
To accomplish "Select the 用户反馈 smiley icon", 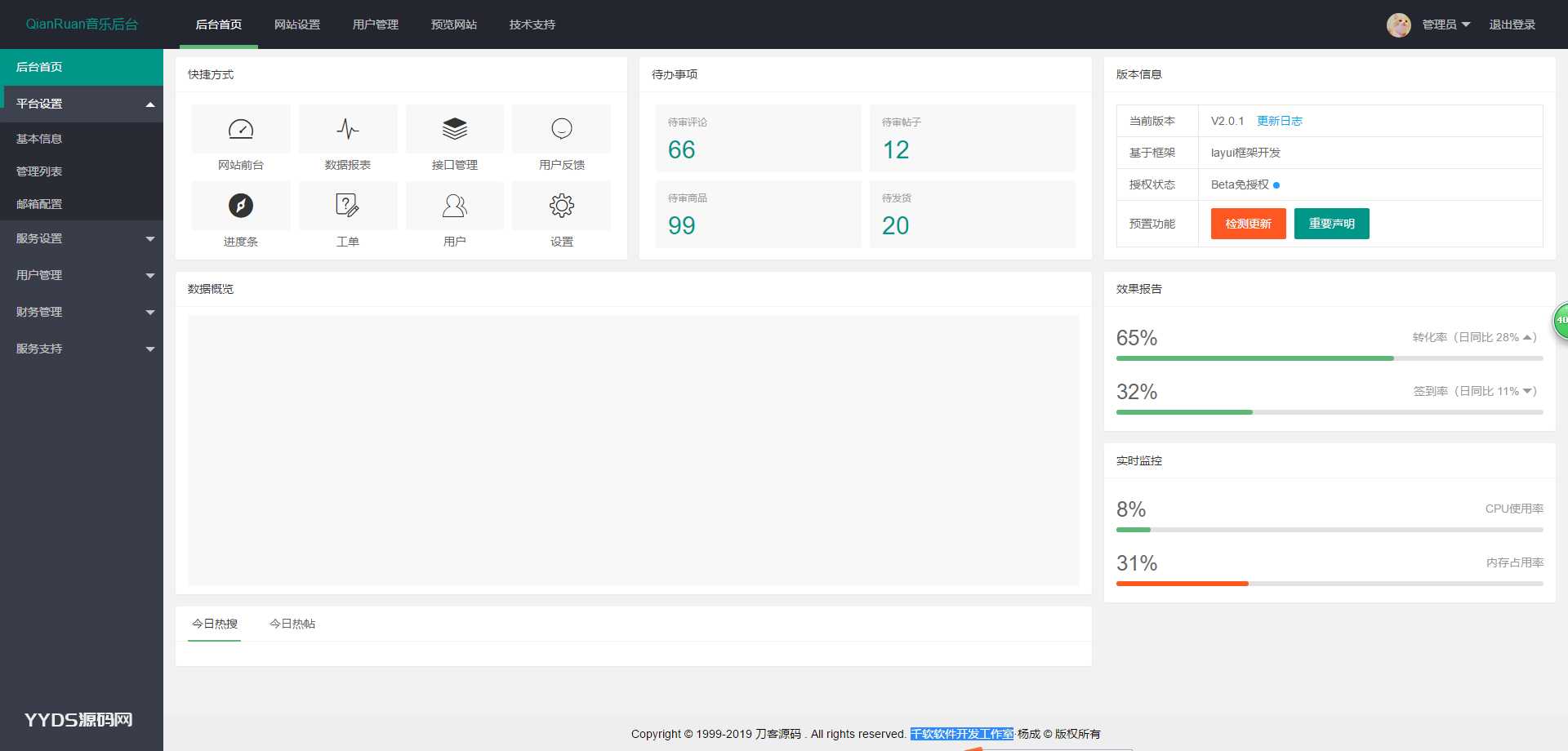I will pos(562,129).
